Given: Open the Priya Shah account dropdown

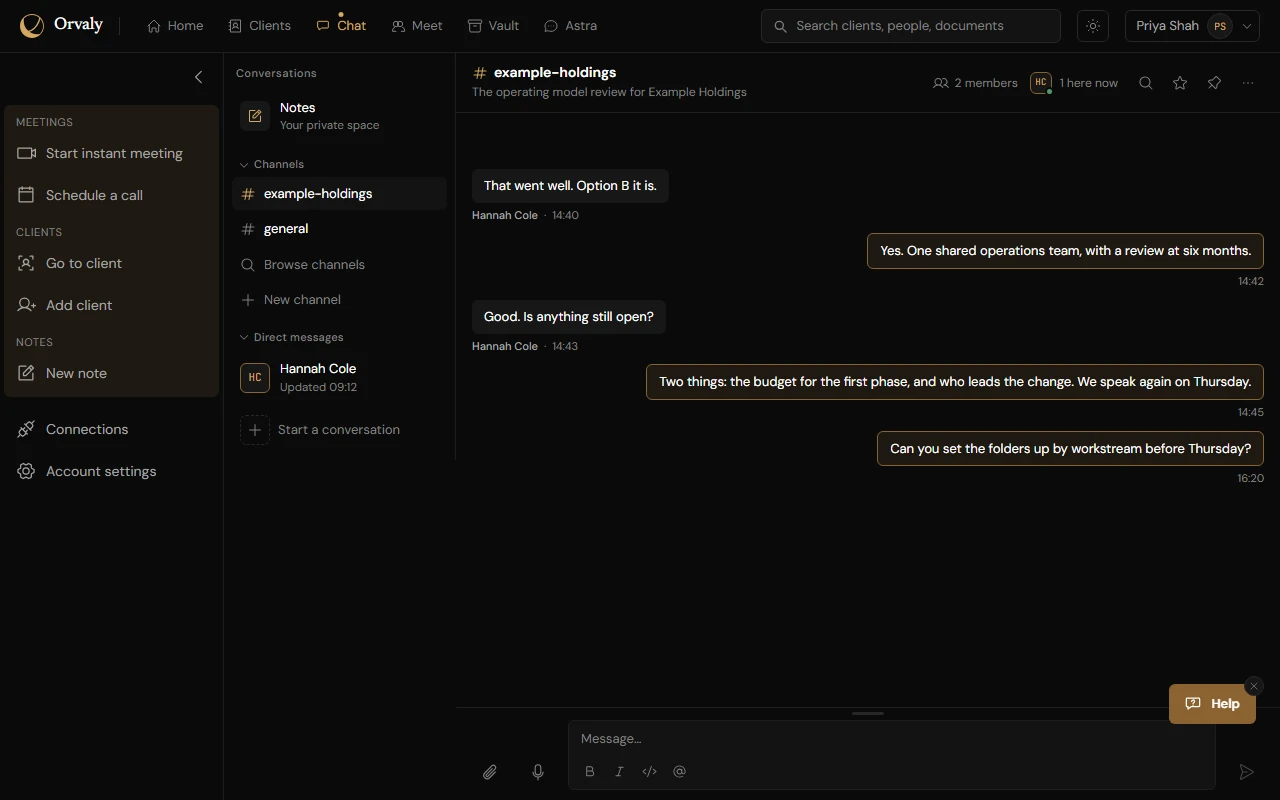Looking at the screenshot, I should [1192, 26].
